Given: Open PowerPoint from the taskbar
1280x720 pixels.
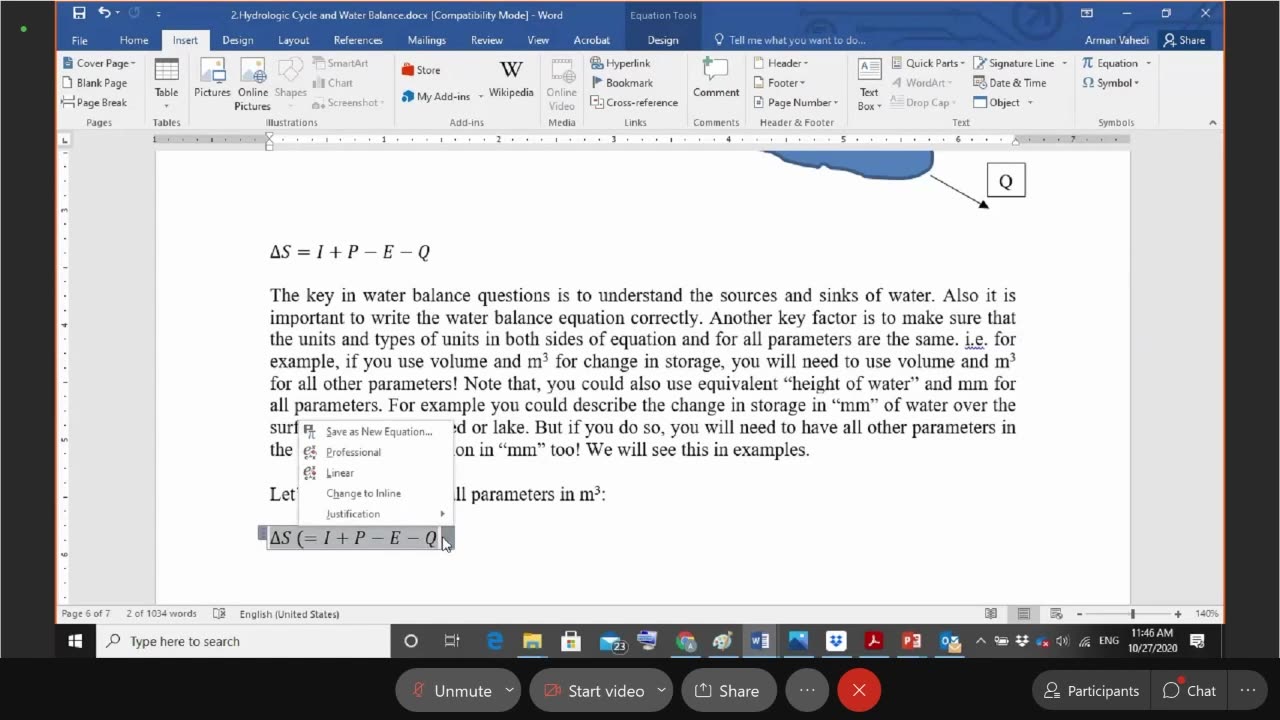Looking at the screenshot, I should click(911, 641).
